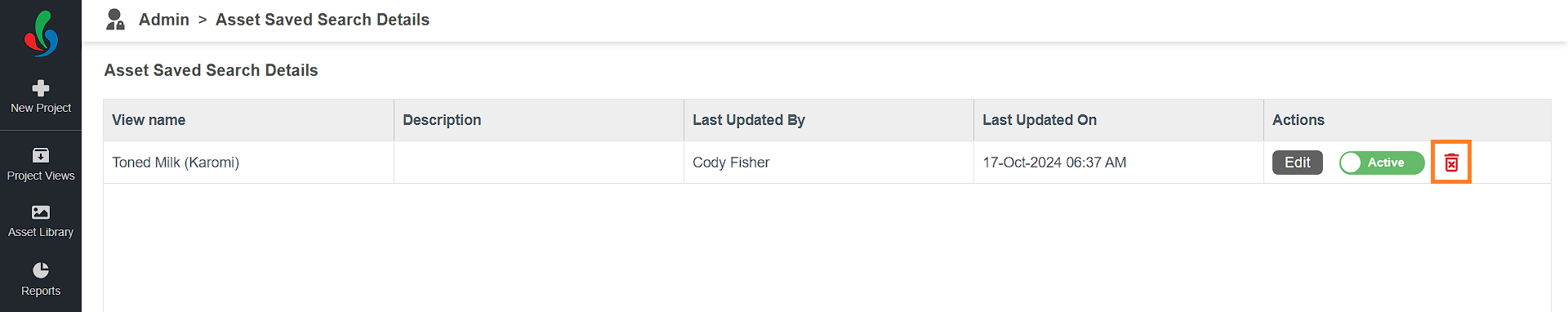The height and width of the screenshot is (312, 1568).
Task: Open the Asset Library image icon
Action: tap(41, 212)
